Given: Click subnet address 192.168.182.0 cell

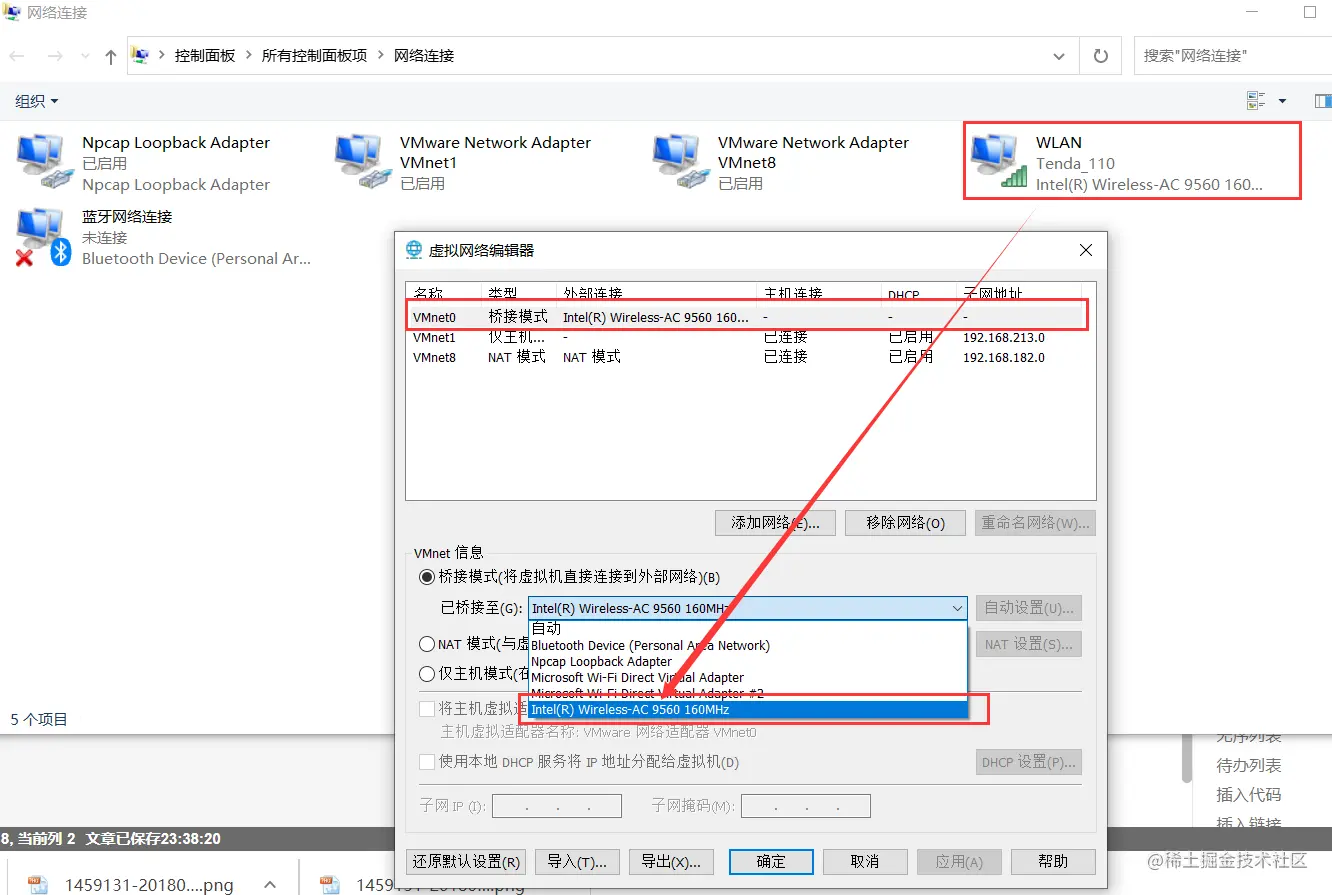Looking at the screenshot, I should [1004, 357].
